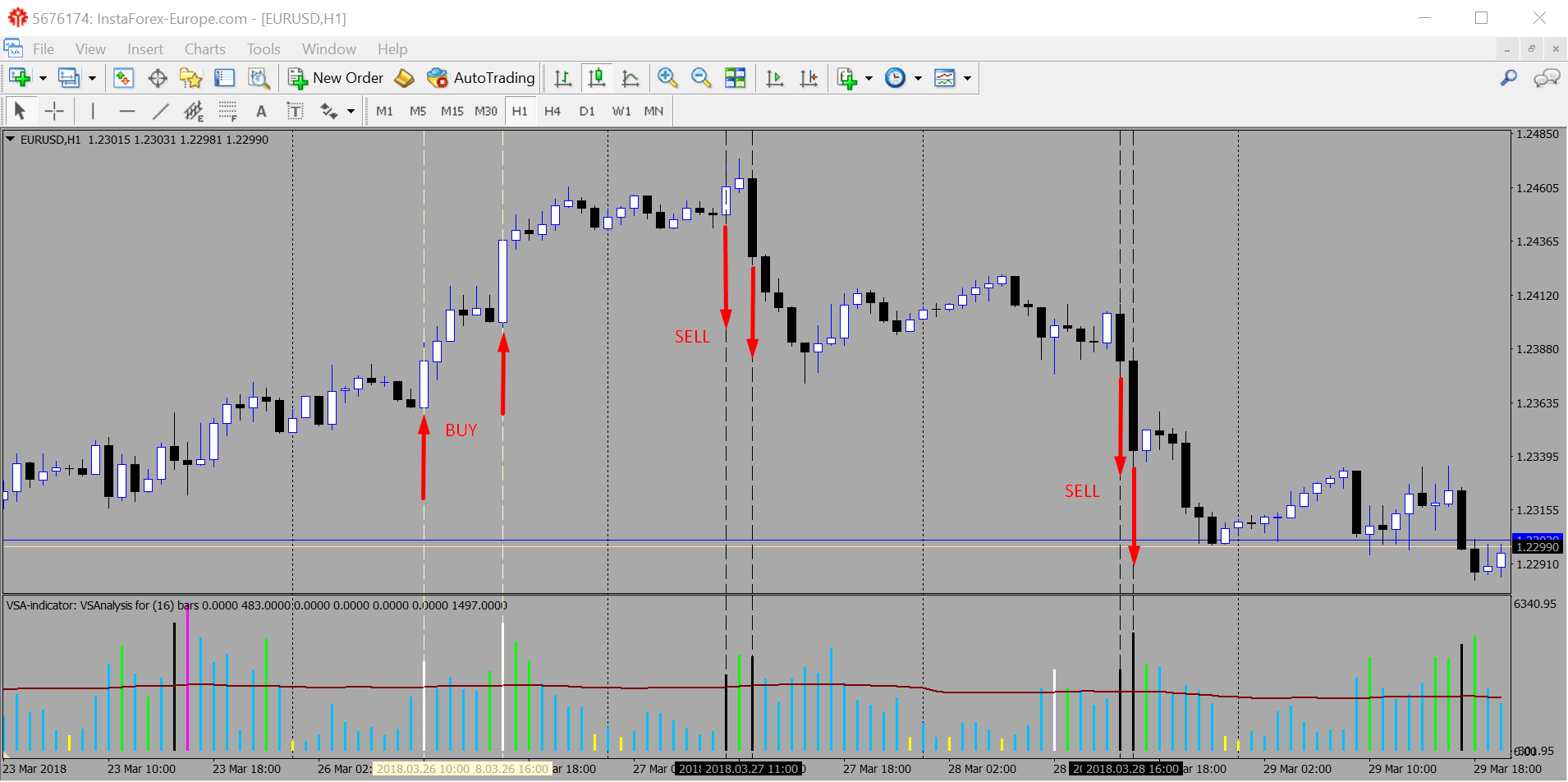Click the New Order button
1568x782 pixels.
coord(336,78)
